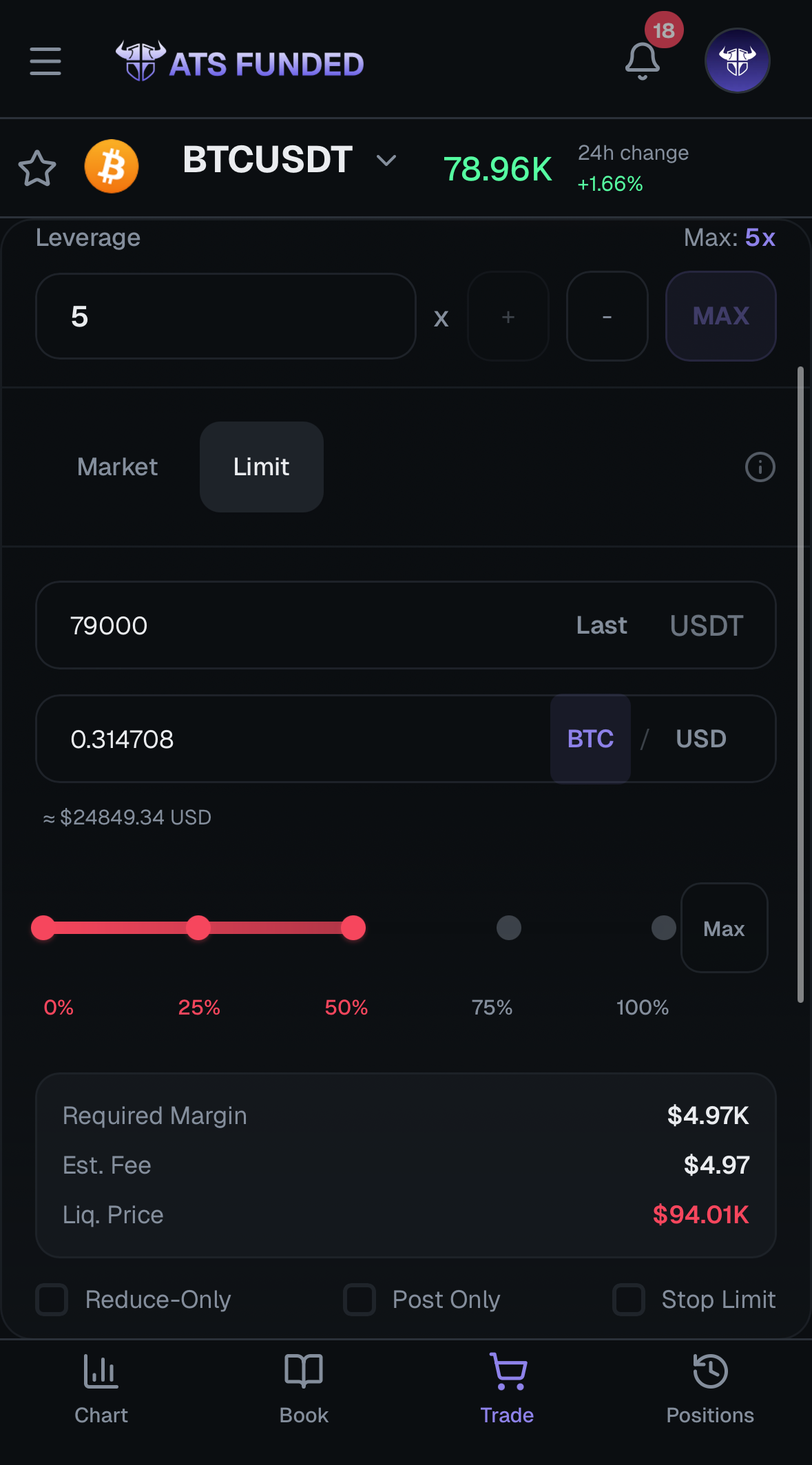This screenshot has height=1465, width=812.
Task: Open the Chart view
Action: click(101, 1389)
